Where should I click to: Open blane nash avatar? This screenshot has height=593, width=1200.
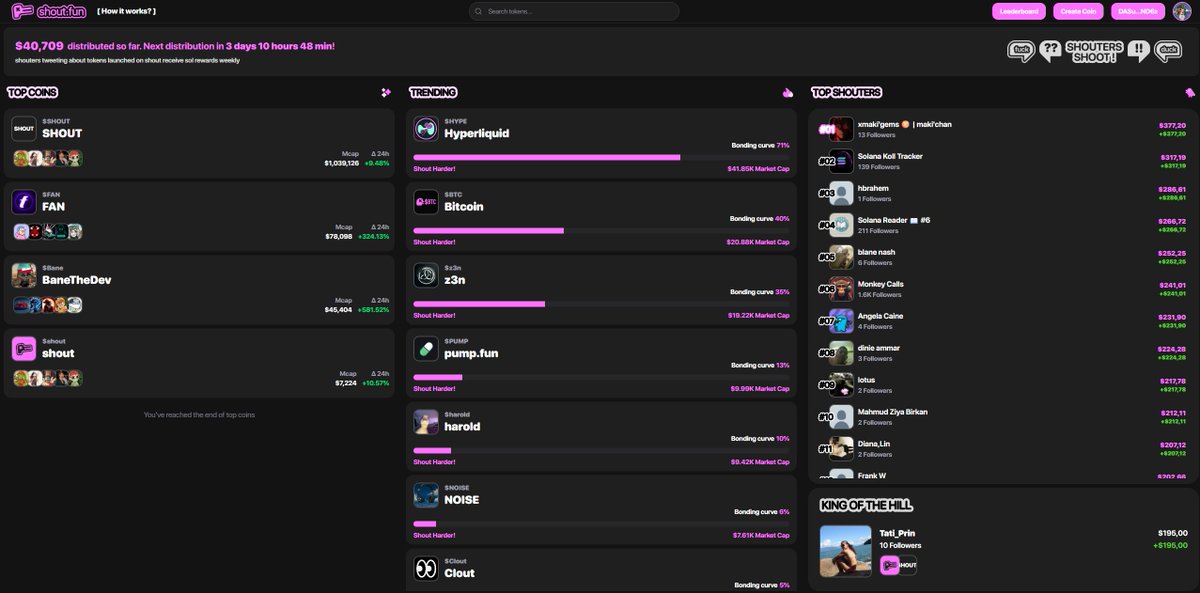tap(841, 257)
